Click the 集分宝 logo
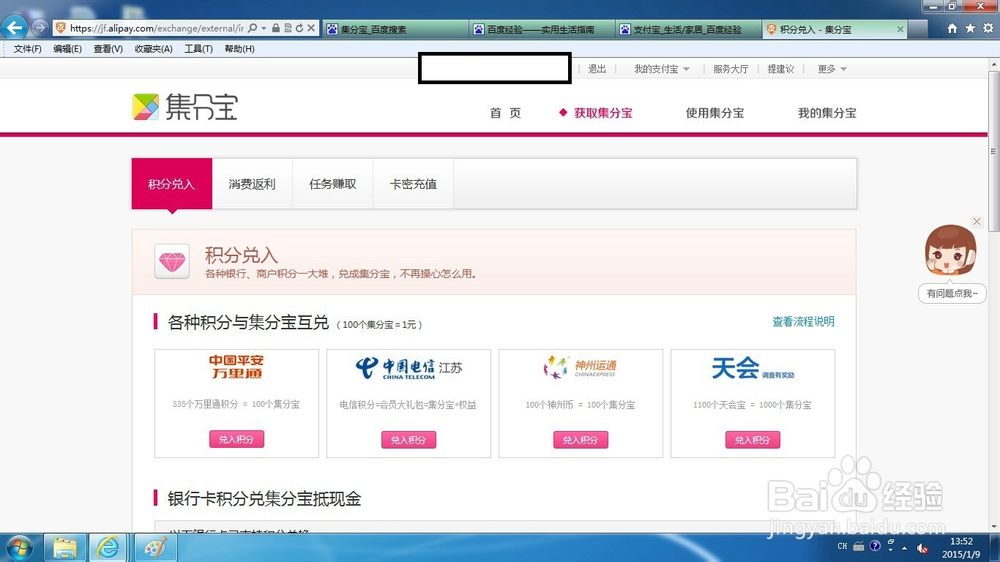The width and height of the screenshot is (1000, 562). 185,107
